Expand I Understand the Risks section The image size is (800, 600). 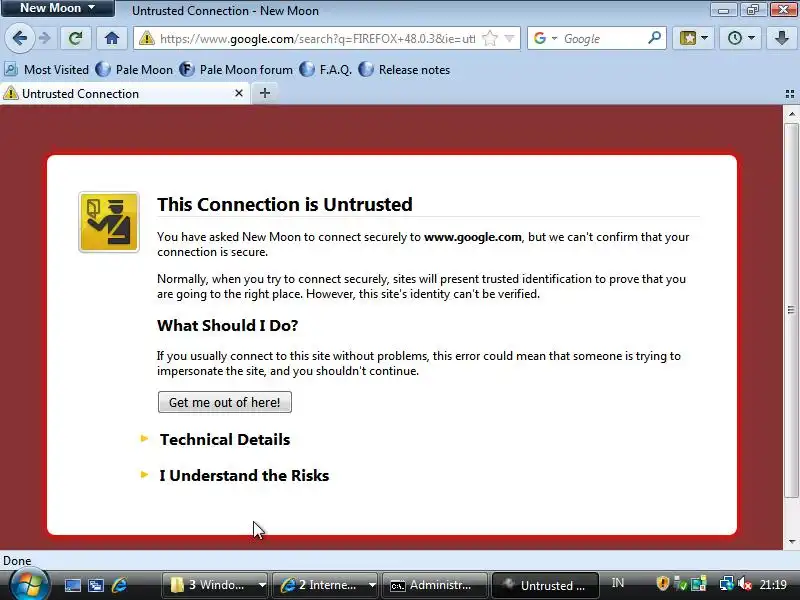point(244,476)
